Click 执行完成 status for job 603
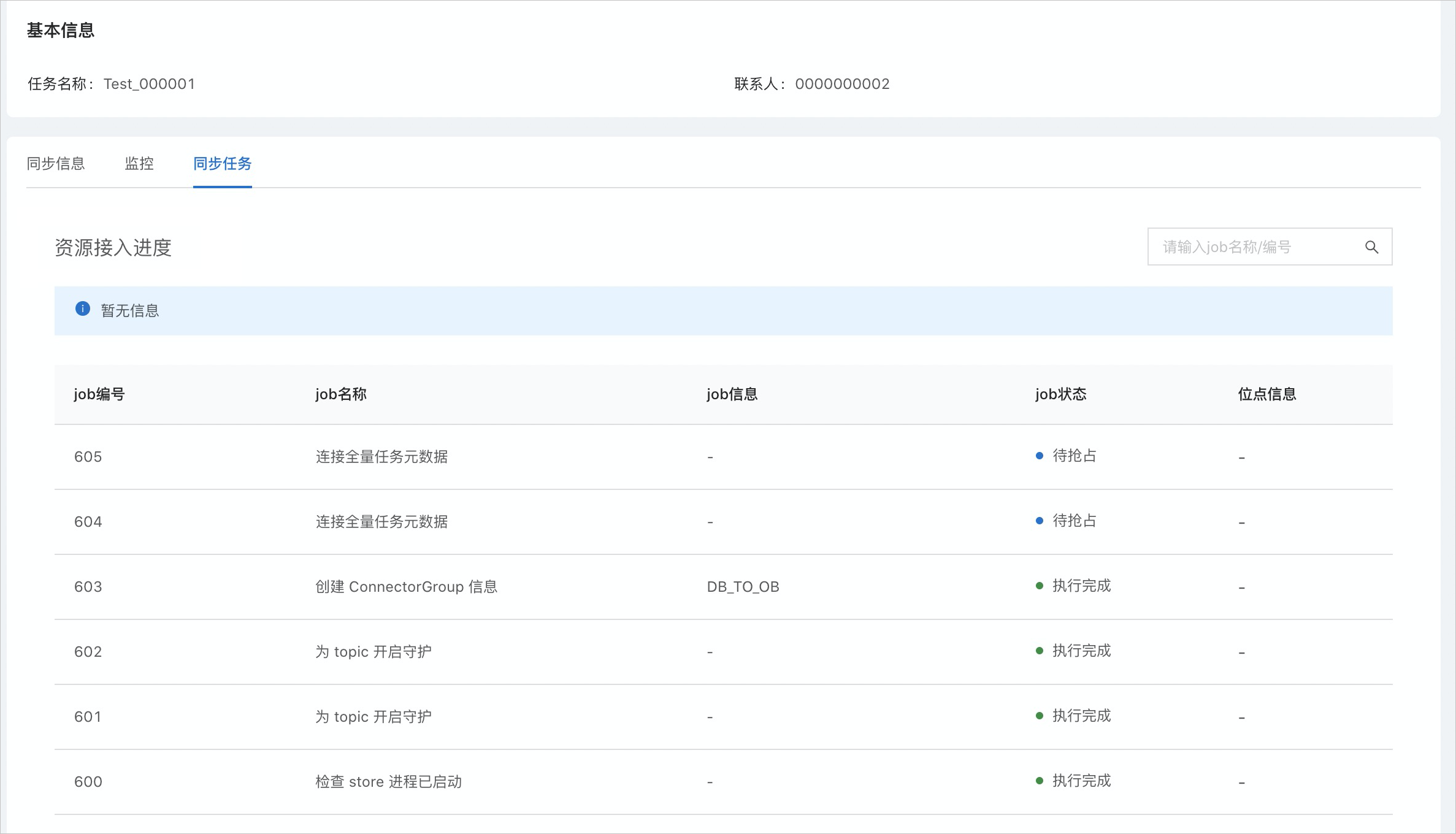1456x834 pixels. (1082, 586)
